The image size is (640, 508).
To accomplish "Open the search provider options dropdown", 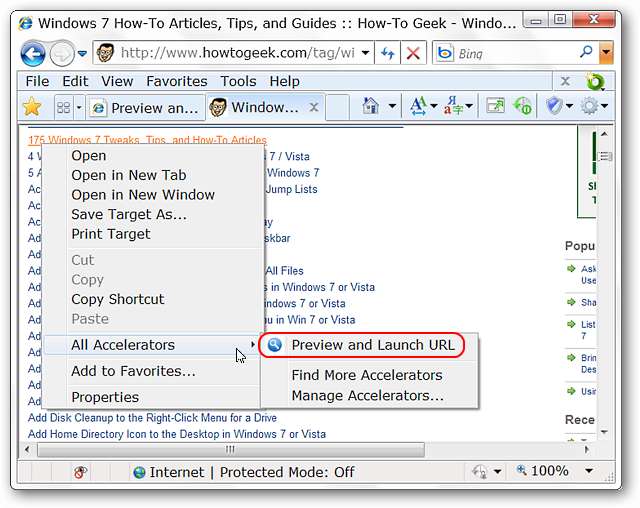I will (607, 53).
